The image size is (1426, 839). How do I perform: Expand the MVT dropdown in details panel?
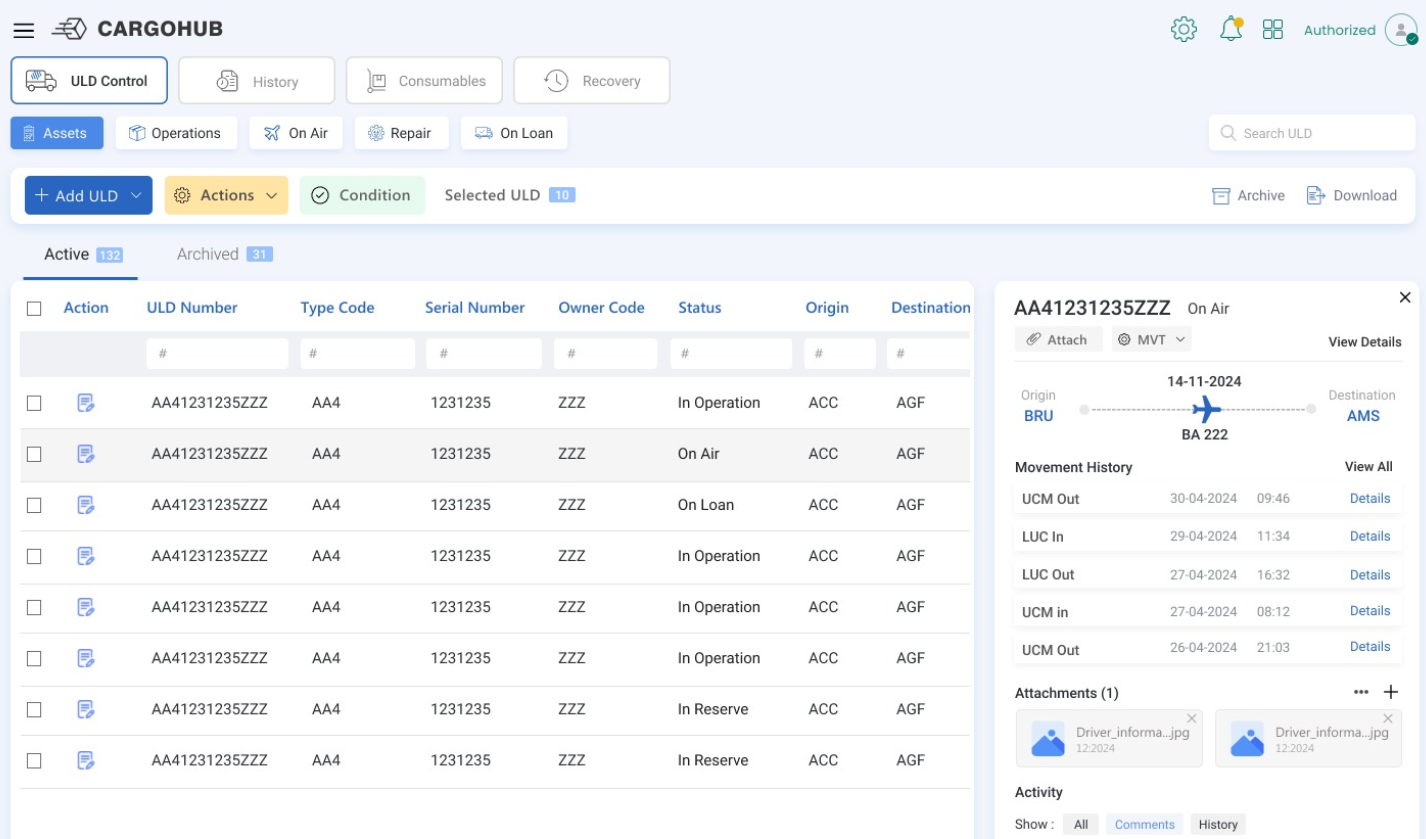1152,340
